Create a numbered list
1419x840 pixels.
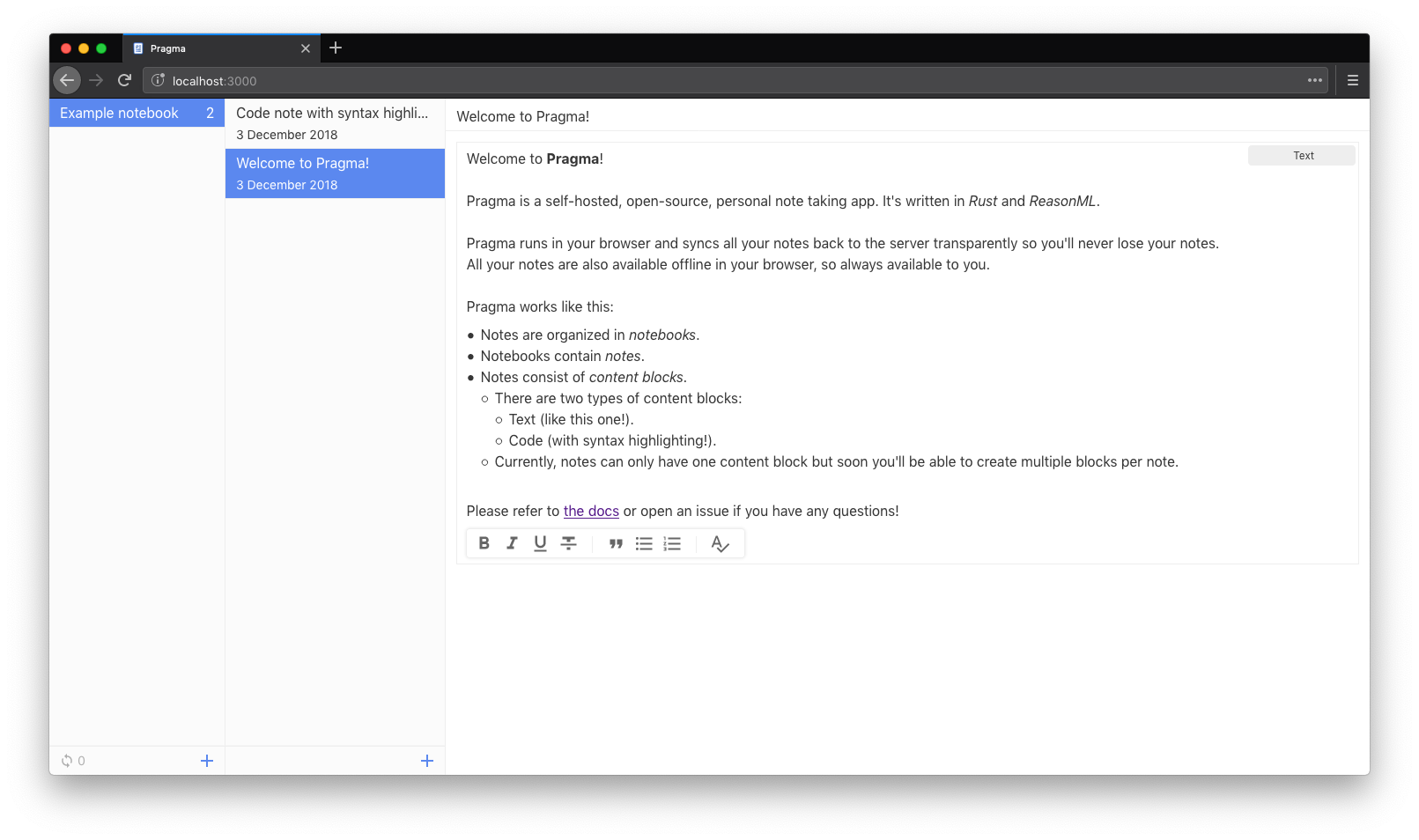pyautogui.click(x=672, y=543)
